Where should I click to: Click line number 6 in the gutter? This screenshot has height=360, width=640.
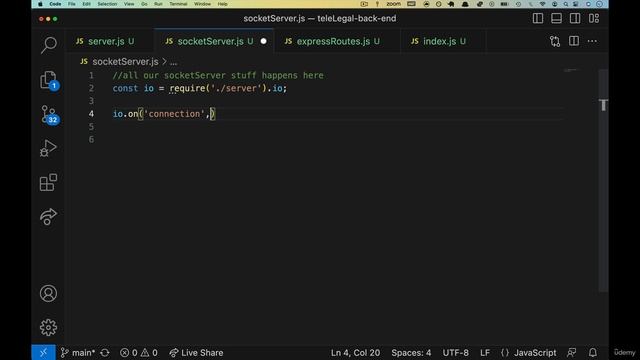click(91, 140)
